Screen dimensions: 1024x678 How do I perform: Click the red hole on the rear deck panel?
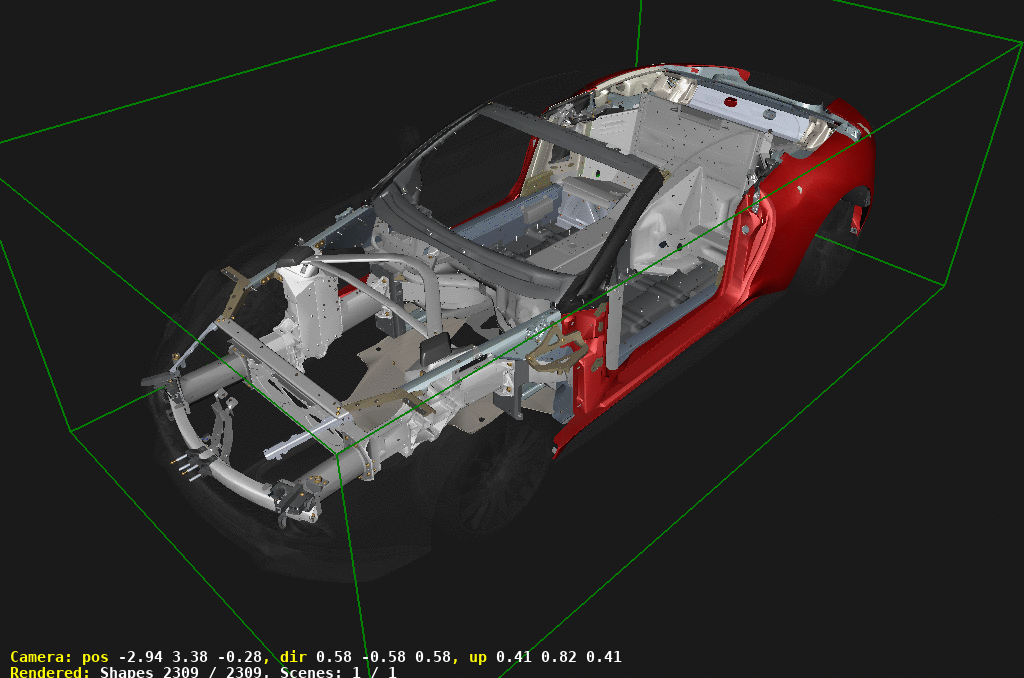point(730,102)
